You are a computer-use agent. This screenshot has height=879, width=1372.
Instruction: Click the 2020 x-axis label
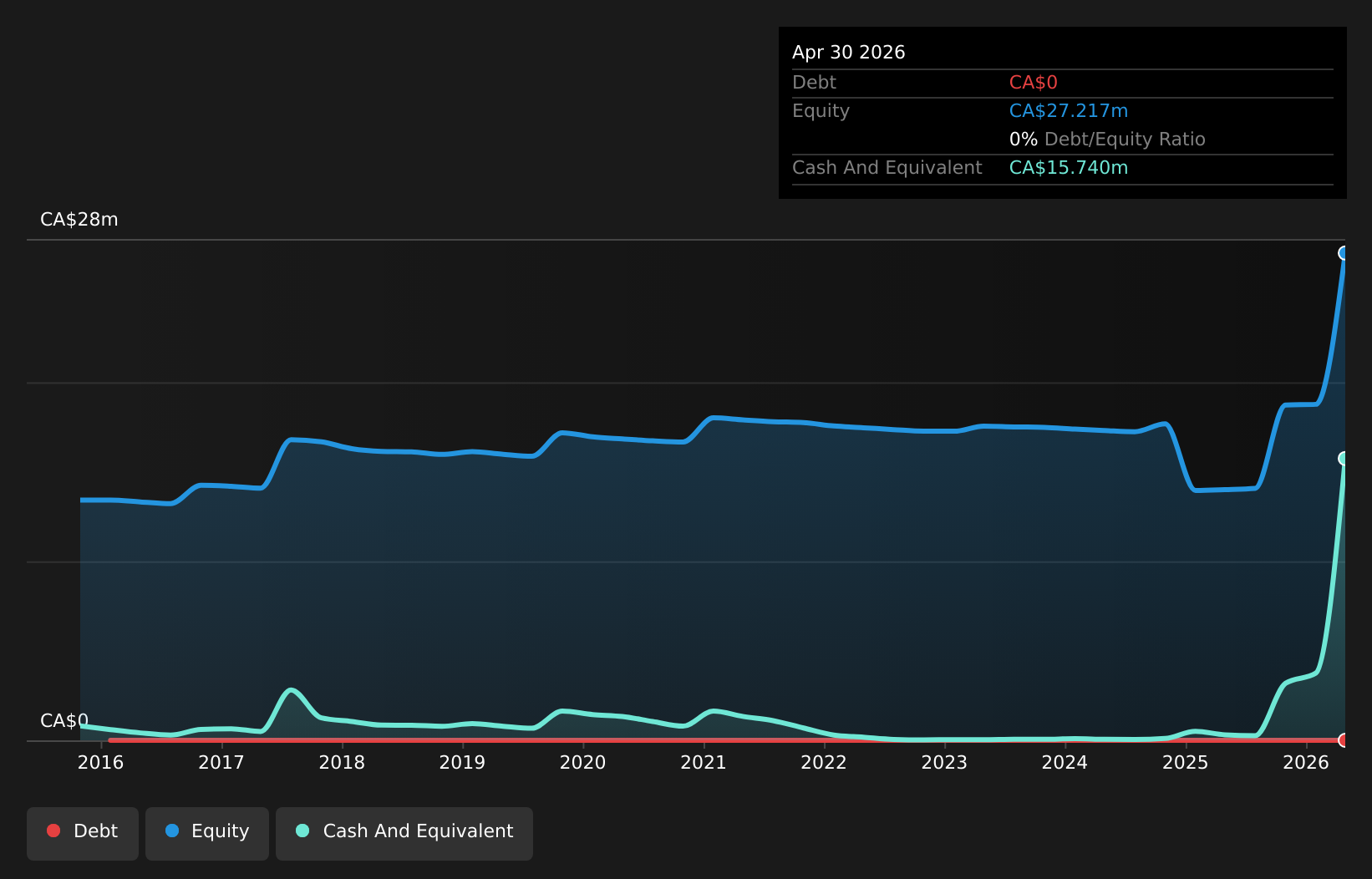582,762
